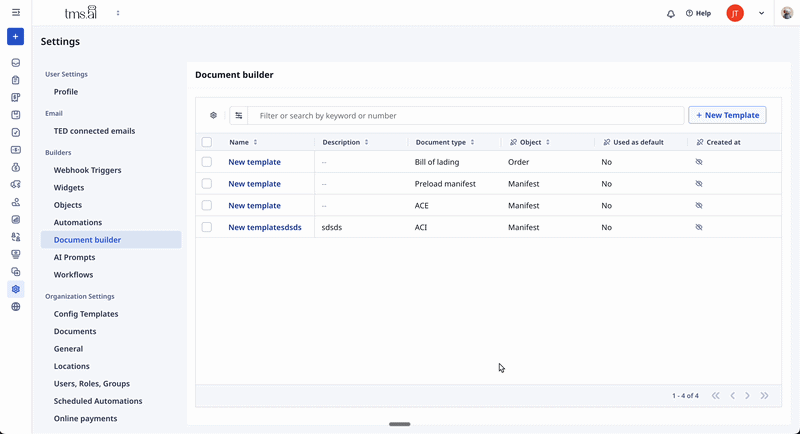Click the profile photo at top right
Image resolution: width=800 pixels, height=434 pixels.
click(788, 13)
